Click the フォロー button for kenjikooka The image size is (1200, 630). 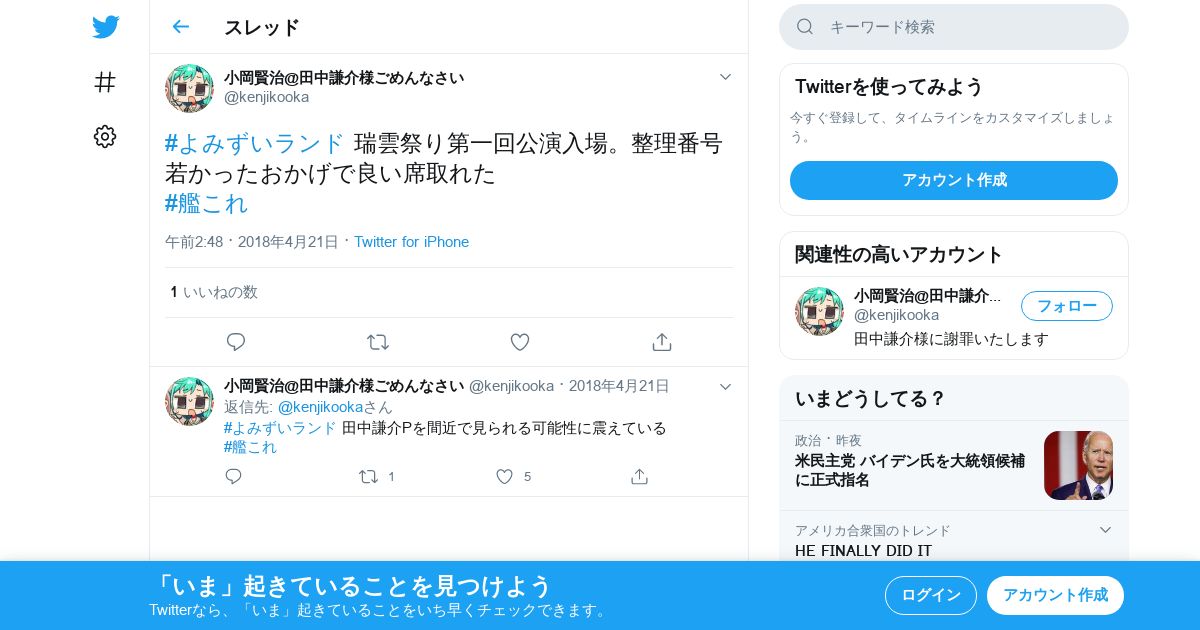[x=1067, y=306]
